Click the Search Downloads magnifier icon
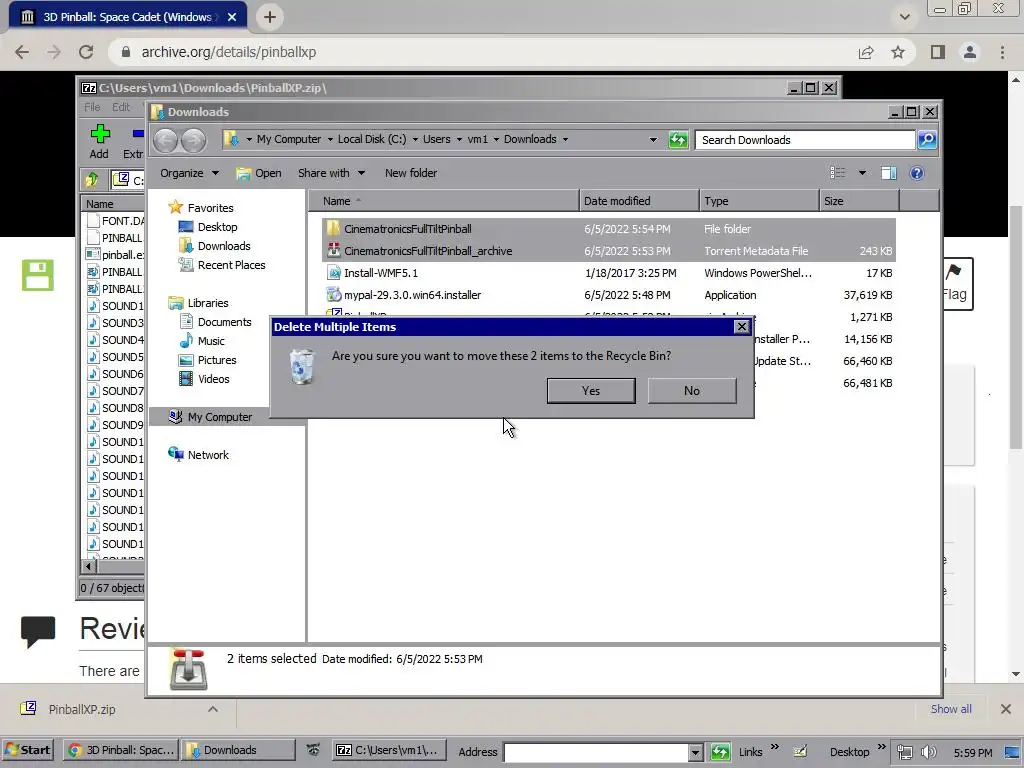The width and height of the screenshot is (1024, 768). coord(927,140)
